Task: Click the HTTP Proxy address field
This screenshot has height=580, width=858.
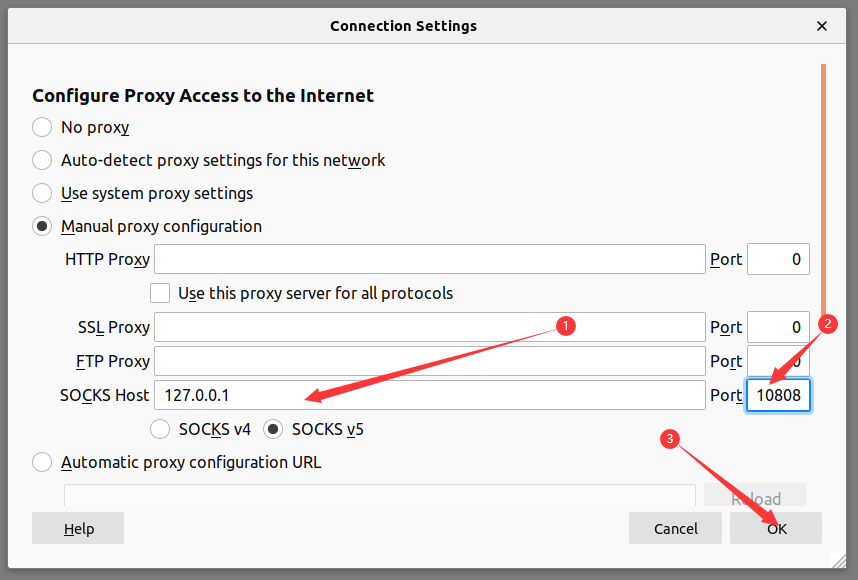Action: click(x=430, y=259)
